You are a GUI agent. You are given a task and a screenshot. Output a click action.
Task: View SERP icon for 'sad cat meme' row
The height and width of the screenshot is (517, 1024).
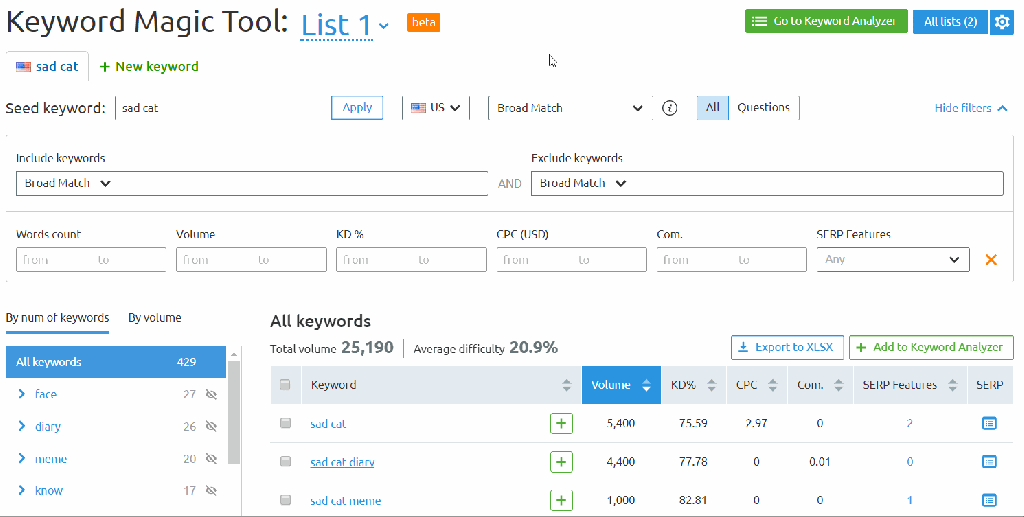[x=989, y=501]
